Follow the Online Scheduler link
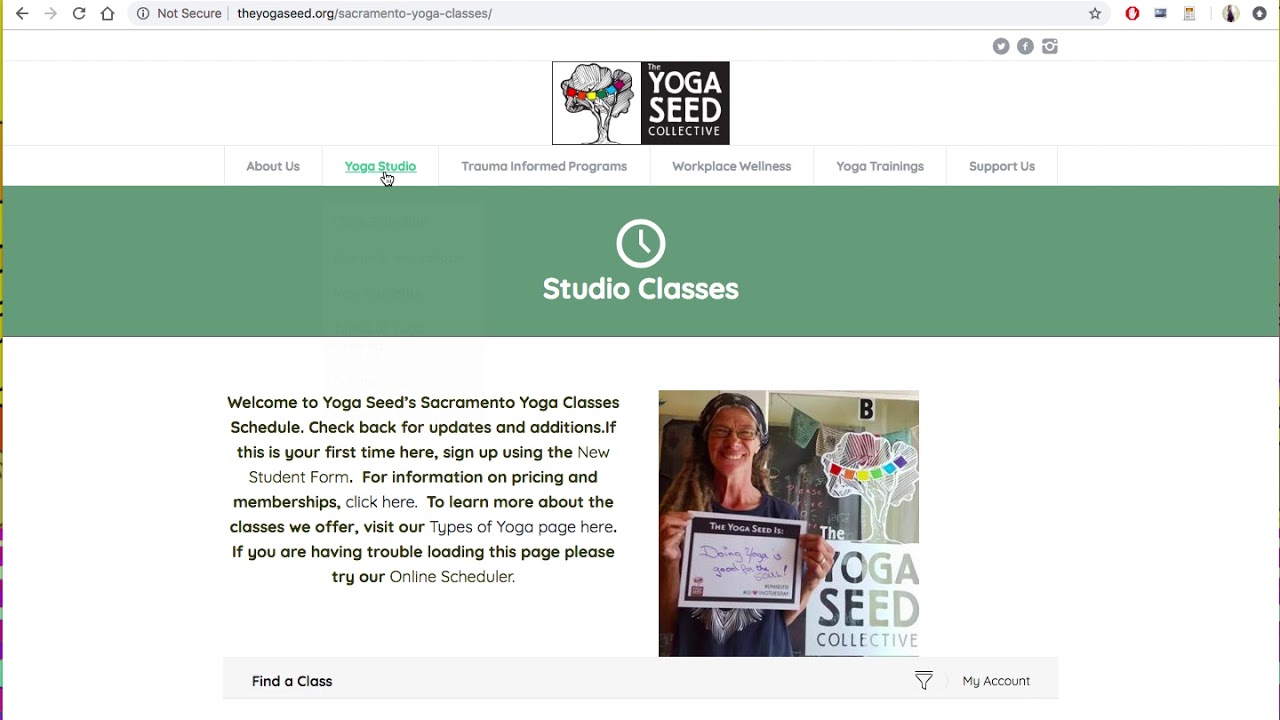This screenshot has width=1280, height=720. (x=452, y=577)
